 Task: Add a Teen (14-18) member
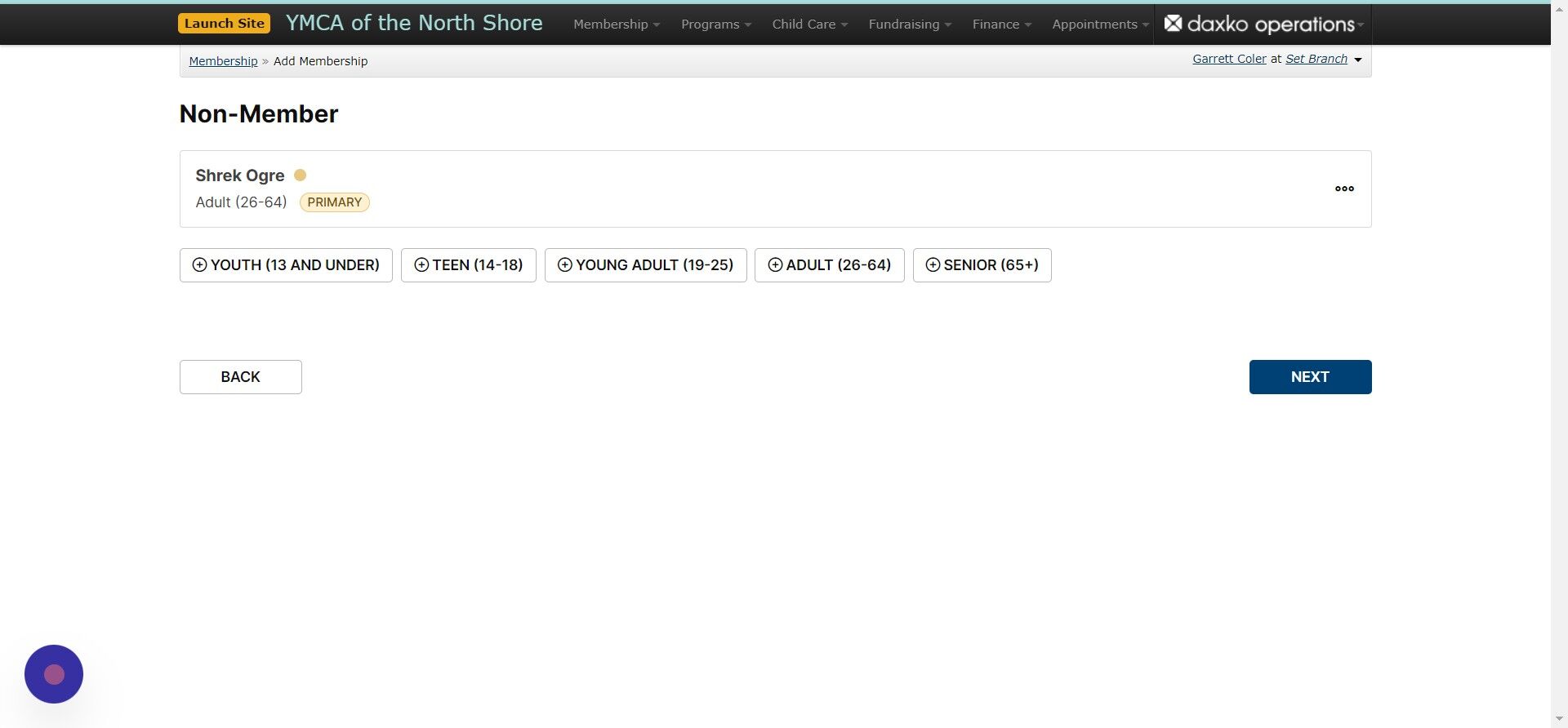tap(468, 265)
